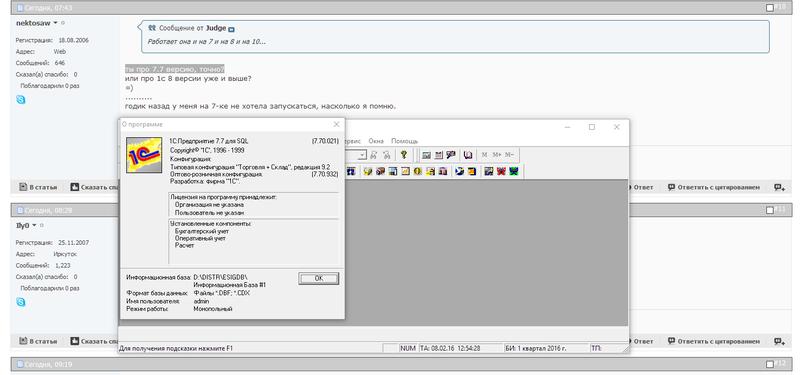The width and height of the screenshot is (800, 375).
Task: Click the calendar toolbar icon
Action: [x=439, y=155]
